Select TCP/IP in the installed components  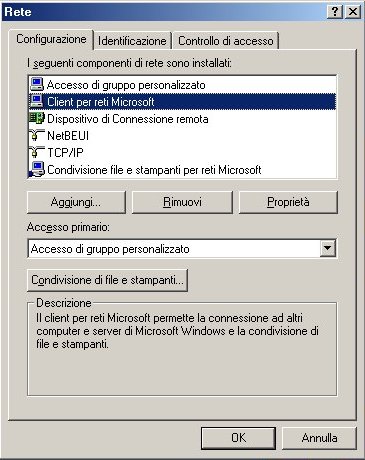click(x=182, y=152)
